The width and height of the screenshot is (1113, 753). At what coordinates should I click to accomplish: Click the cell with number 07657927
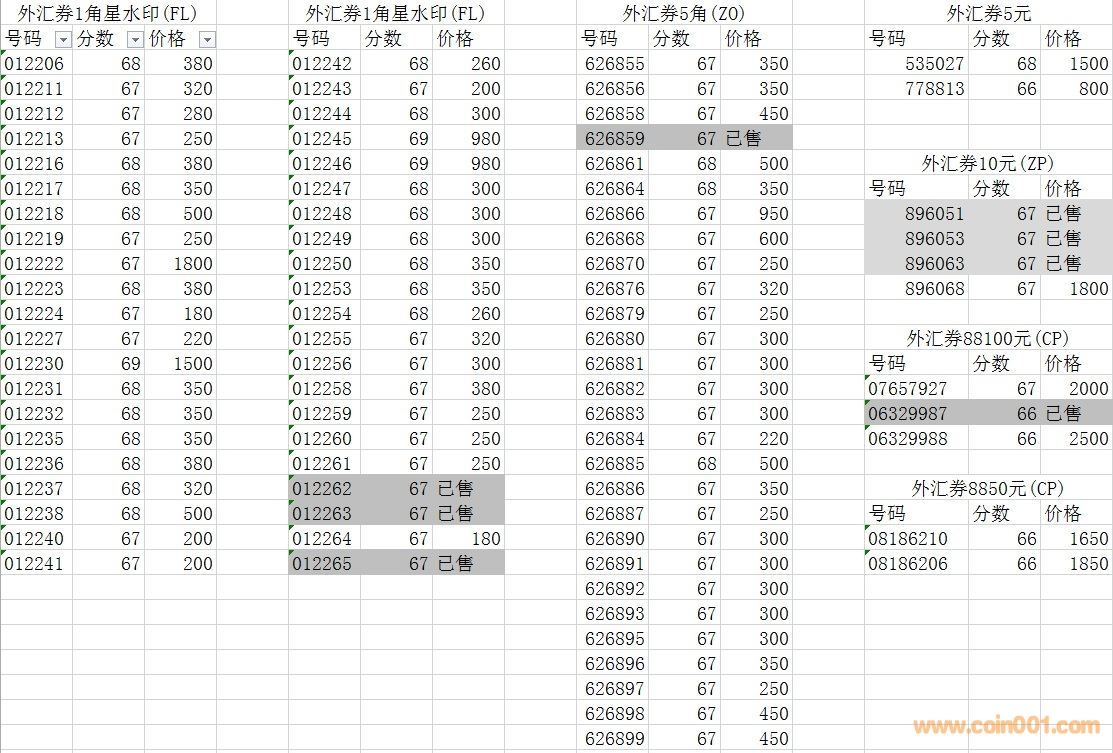click(908, 389)
